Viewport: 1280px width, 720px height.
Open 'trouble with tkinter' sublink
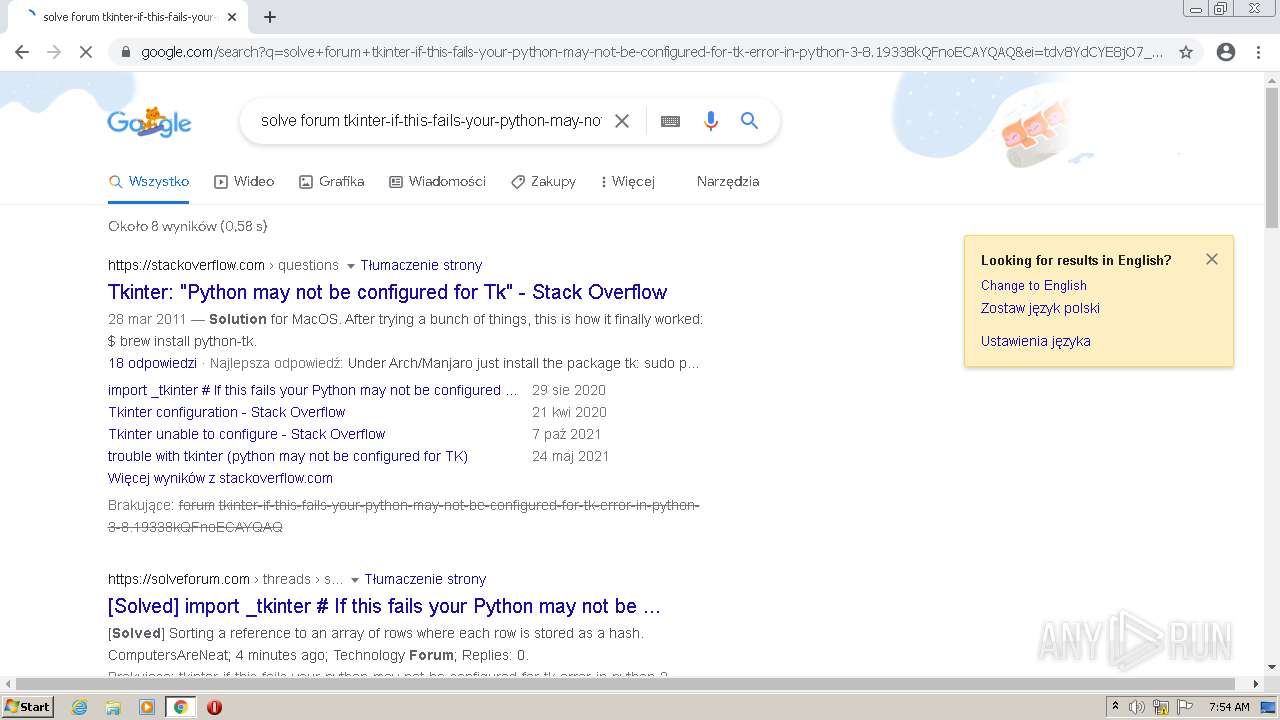[288, 456]
